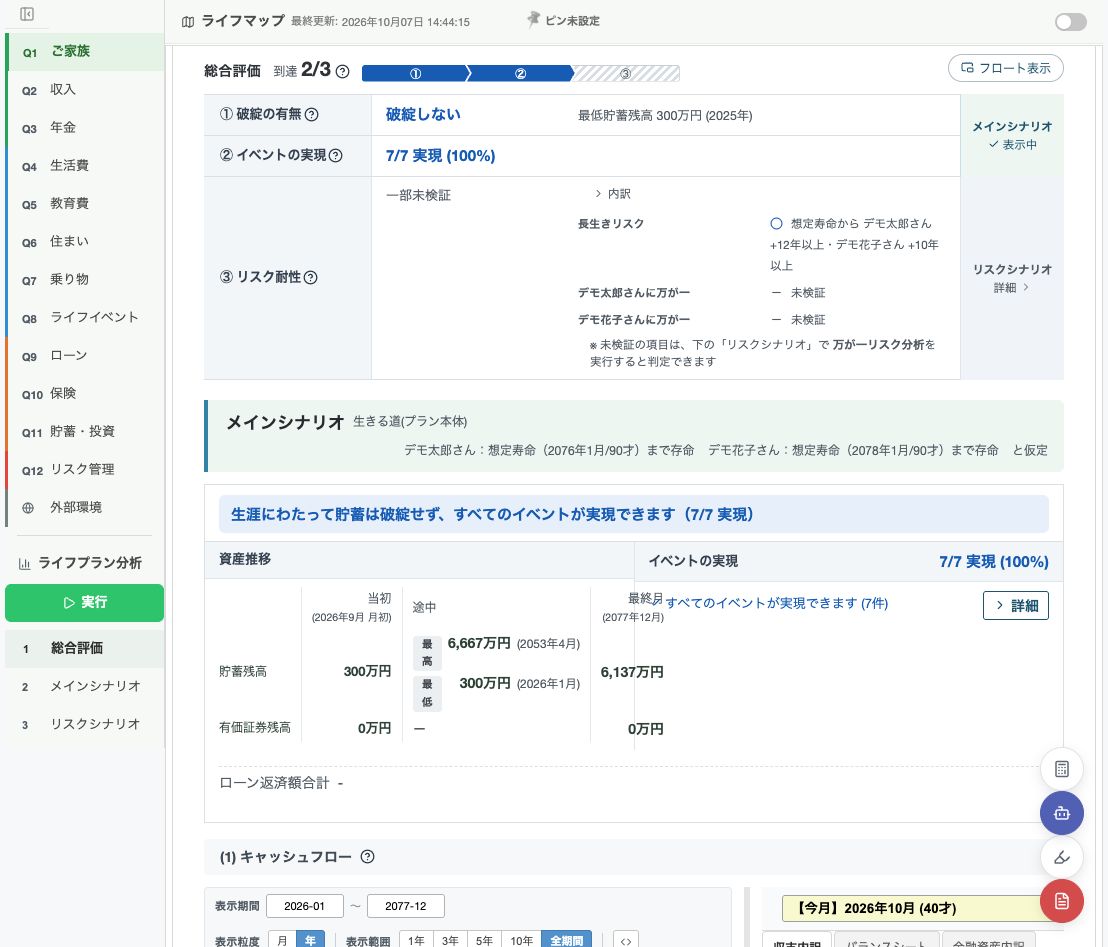
Task: Click the ライフプラン分析 chart icon
Action: click(x=24, y=563)
